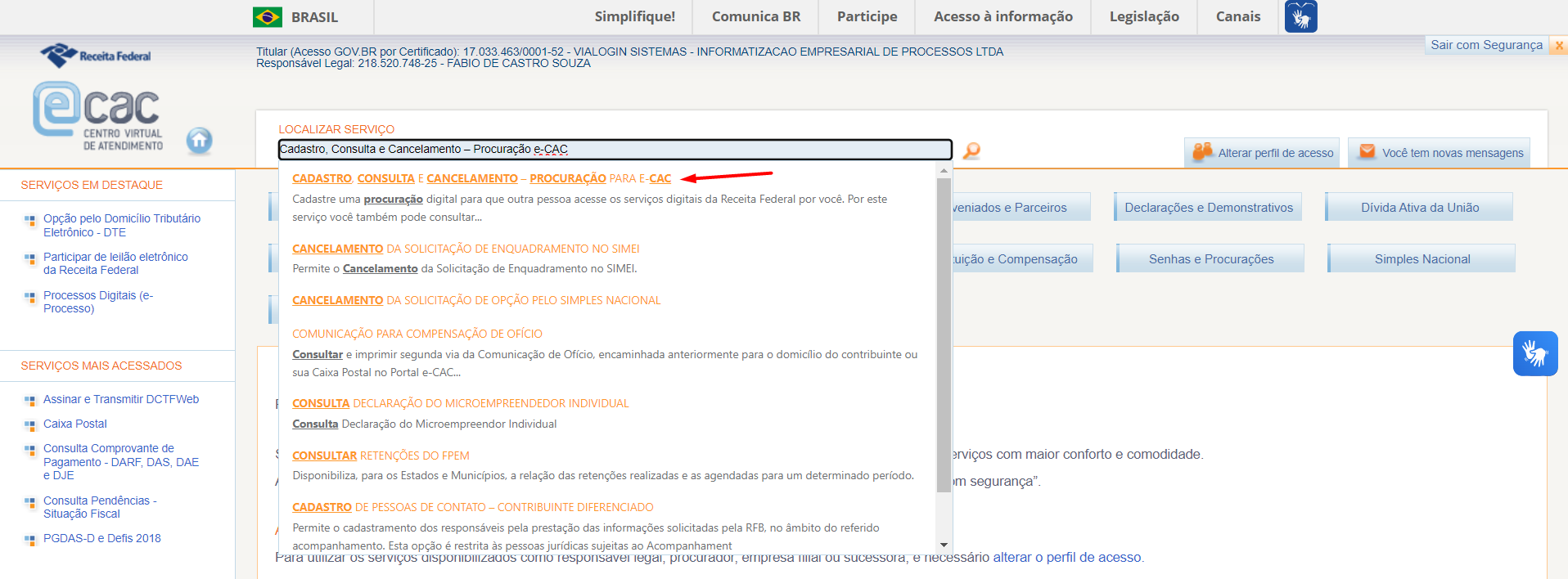1568x579 pixels.
Task: Open Dívida Ativa da União category
Action: tap(1419, 208)
